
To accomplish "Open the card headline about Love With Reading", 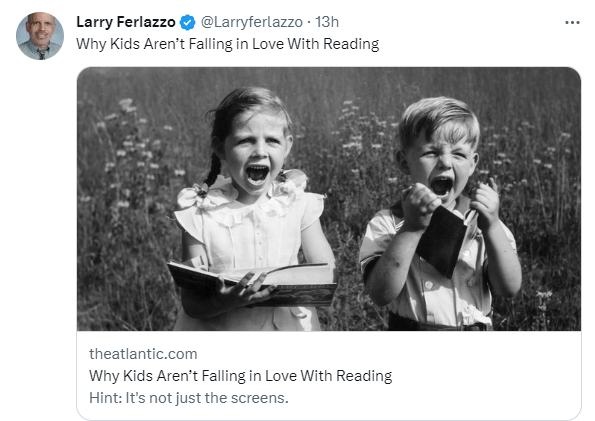I will coord(241,376).
